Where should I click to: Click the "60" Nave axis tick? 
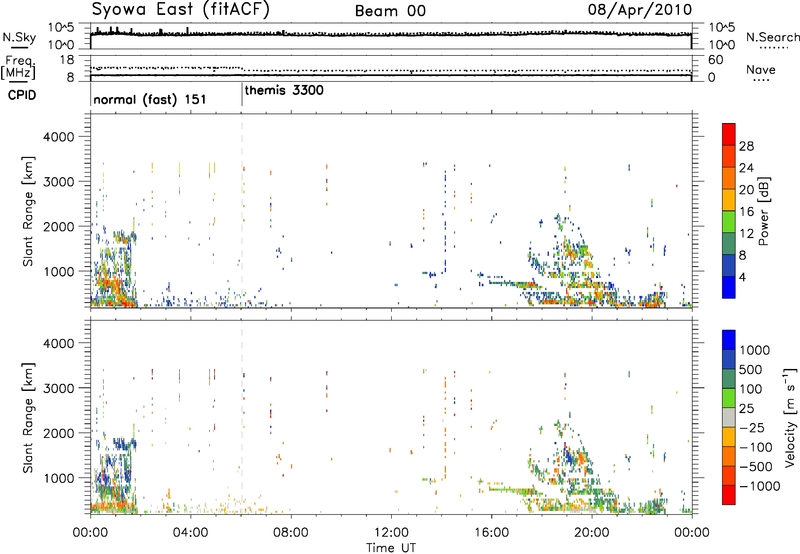[715, 59]
